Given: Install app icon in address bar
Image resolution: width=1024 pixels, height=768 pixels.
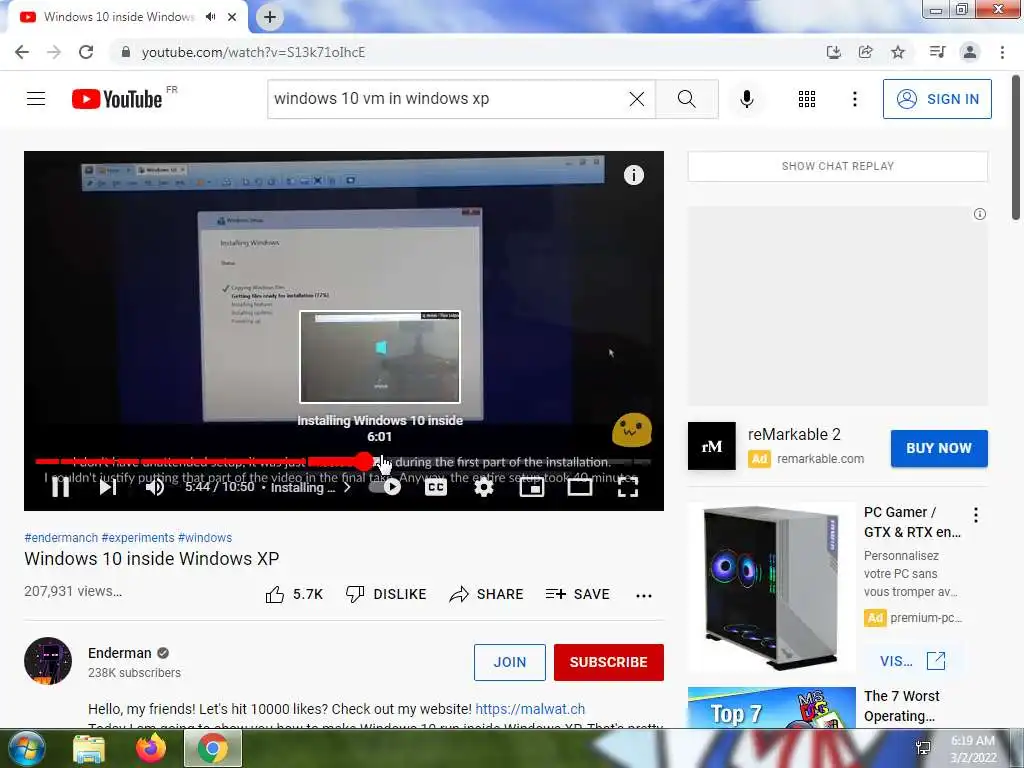Looking at the screenshot, I should pos(833,52).
